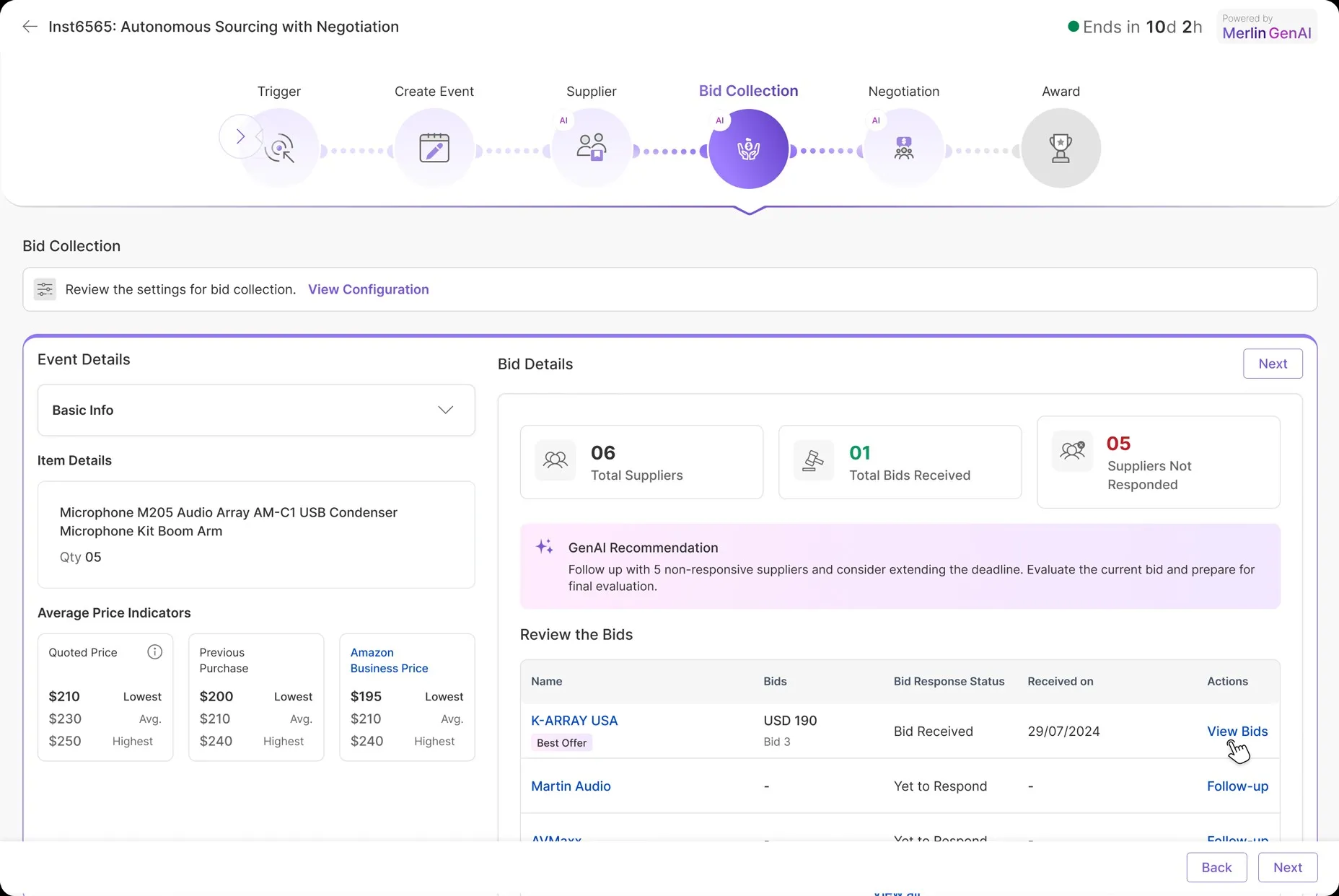Image resolution: width=1339 pixels, height=896 pixels.
Task: Open the Trigger step icon
Action: pos(280,149)
